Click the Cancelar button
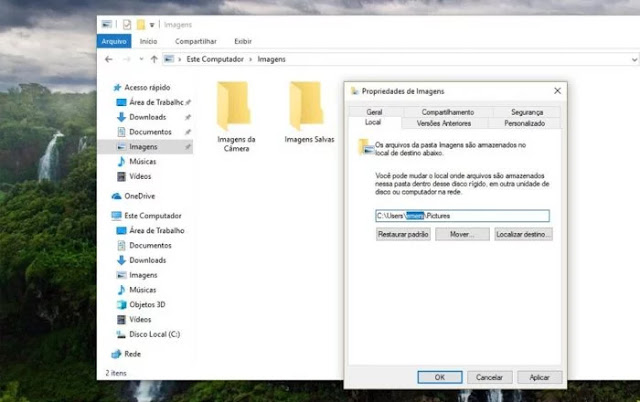This screenshot has width=640, height=402. (489, 378)
